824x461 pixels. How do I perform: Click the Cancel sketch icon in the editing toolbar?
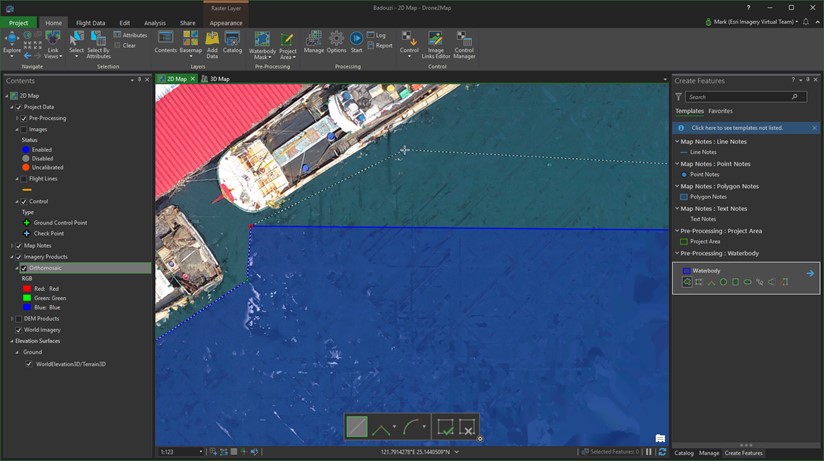click(467, 427)
